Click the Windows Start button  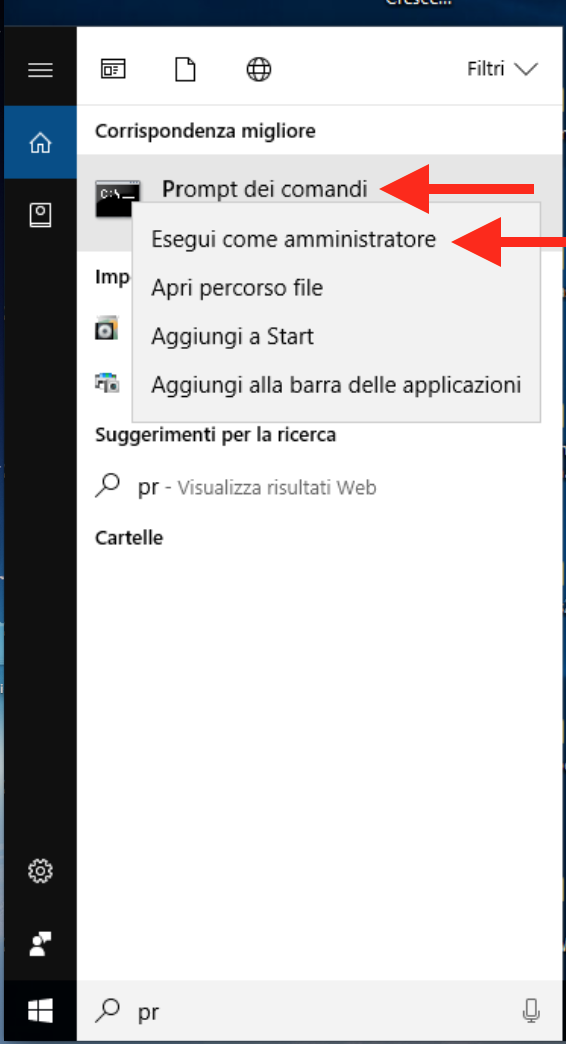[40, 1011]
